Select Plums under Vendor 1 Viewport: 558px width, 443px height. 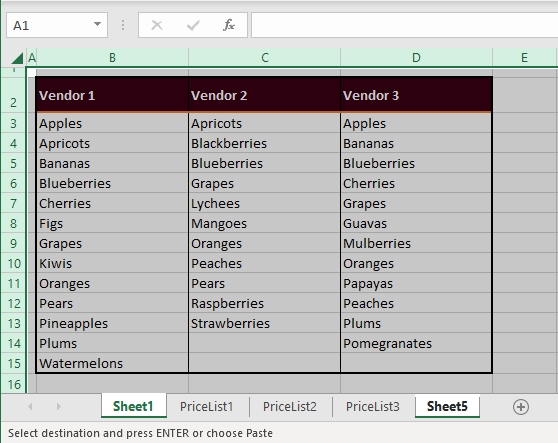(112, 343)
